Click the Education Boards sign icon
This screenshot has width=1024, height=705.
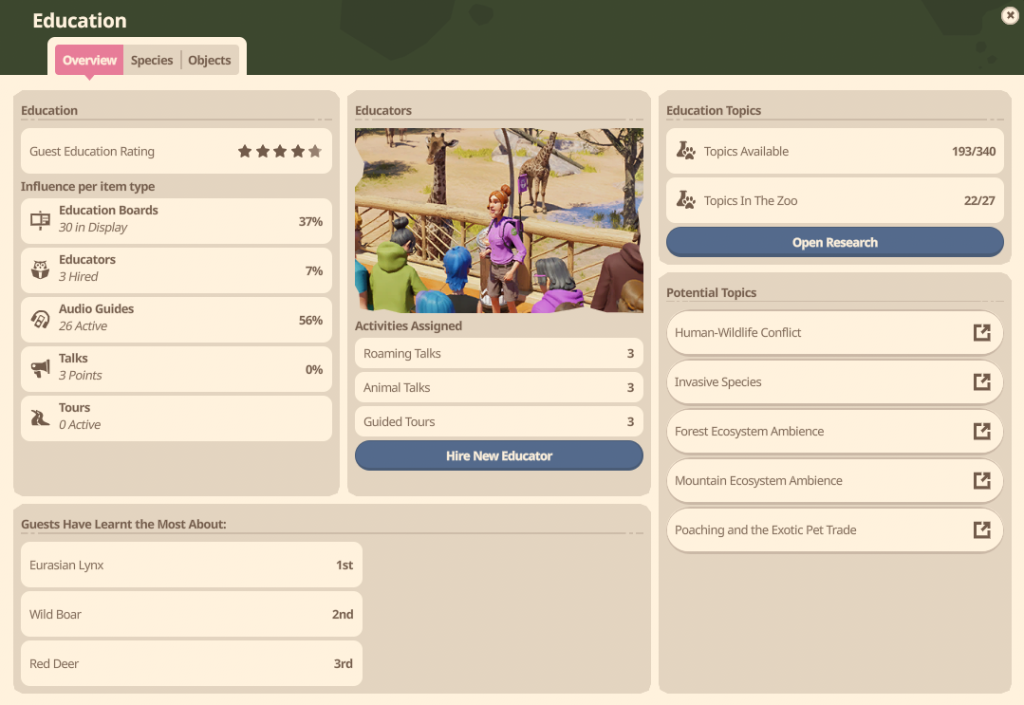(x=40, y=221)
